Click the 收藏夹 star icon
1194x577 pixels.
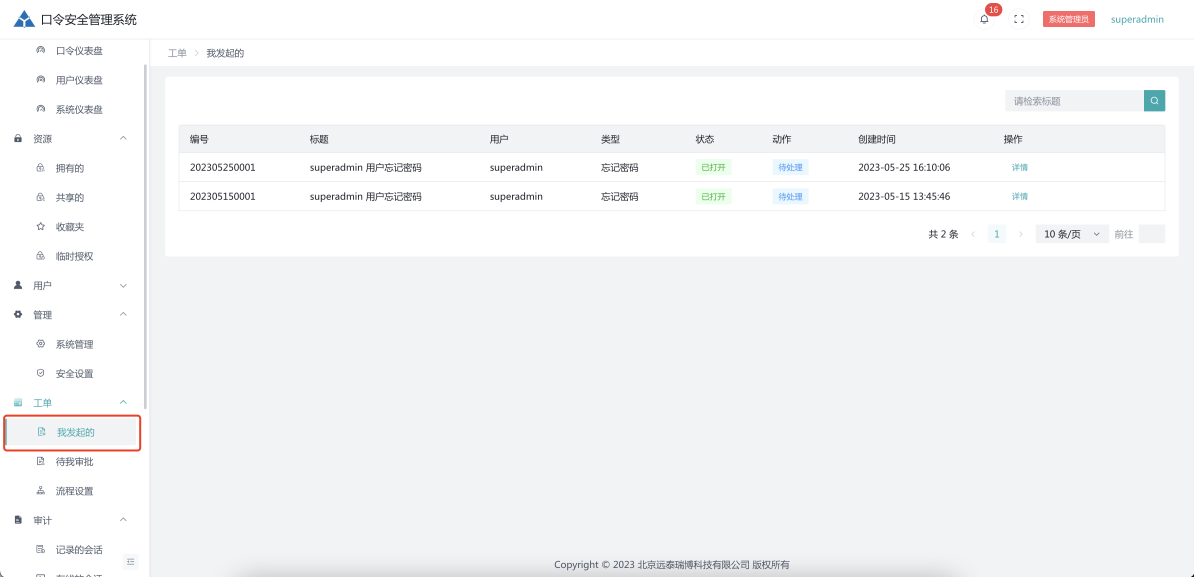click(40, 227)
